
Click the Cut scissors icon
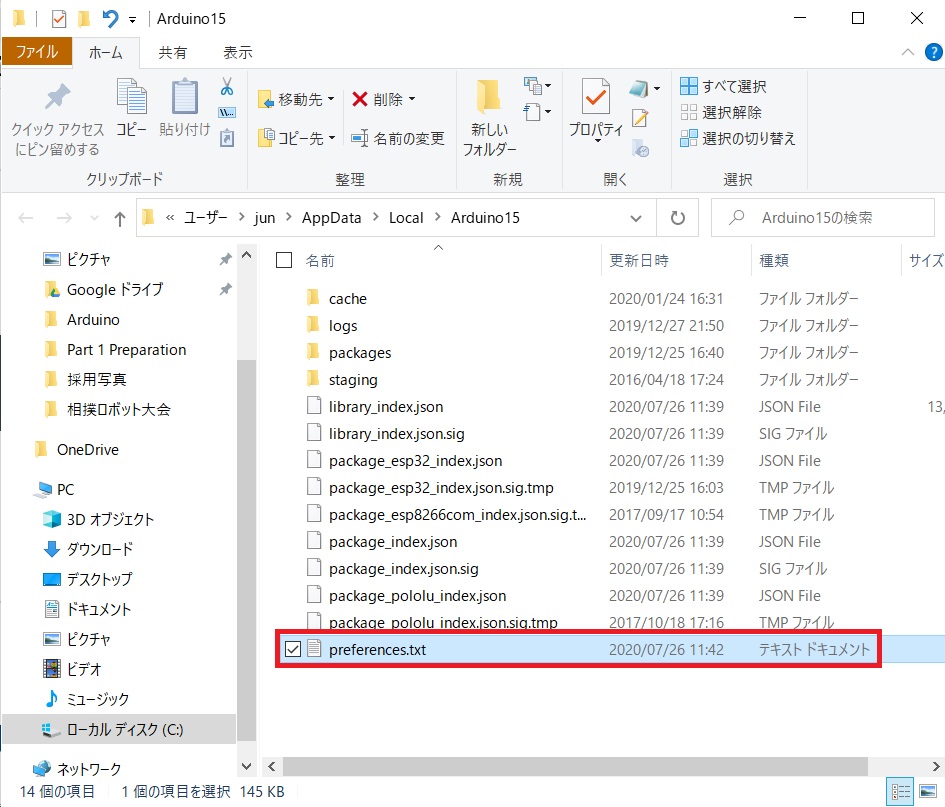[227, 87]
